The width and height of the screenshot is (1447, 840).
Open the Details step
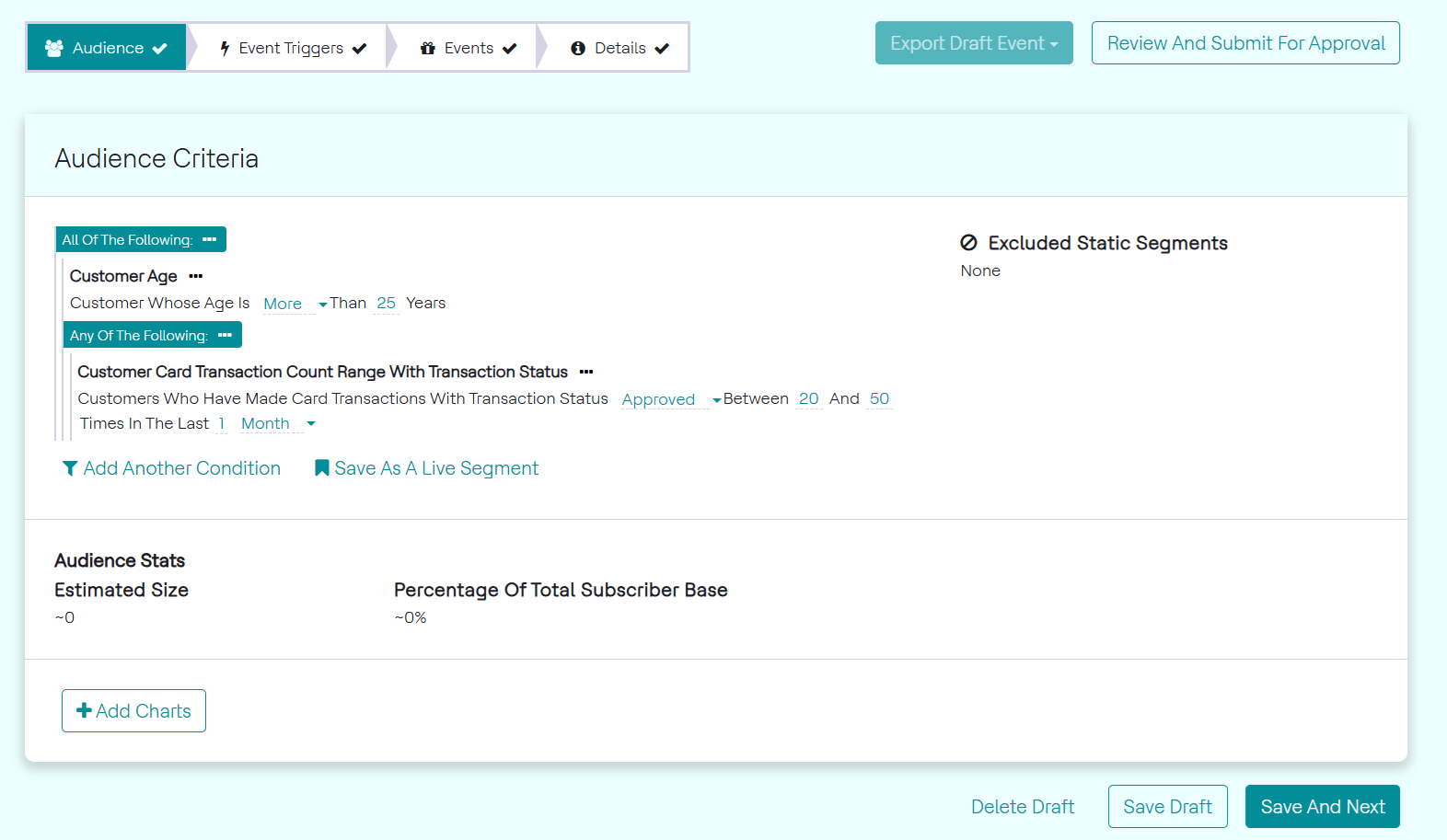tap(619, 48)
